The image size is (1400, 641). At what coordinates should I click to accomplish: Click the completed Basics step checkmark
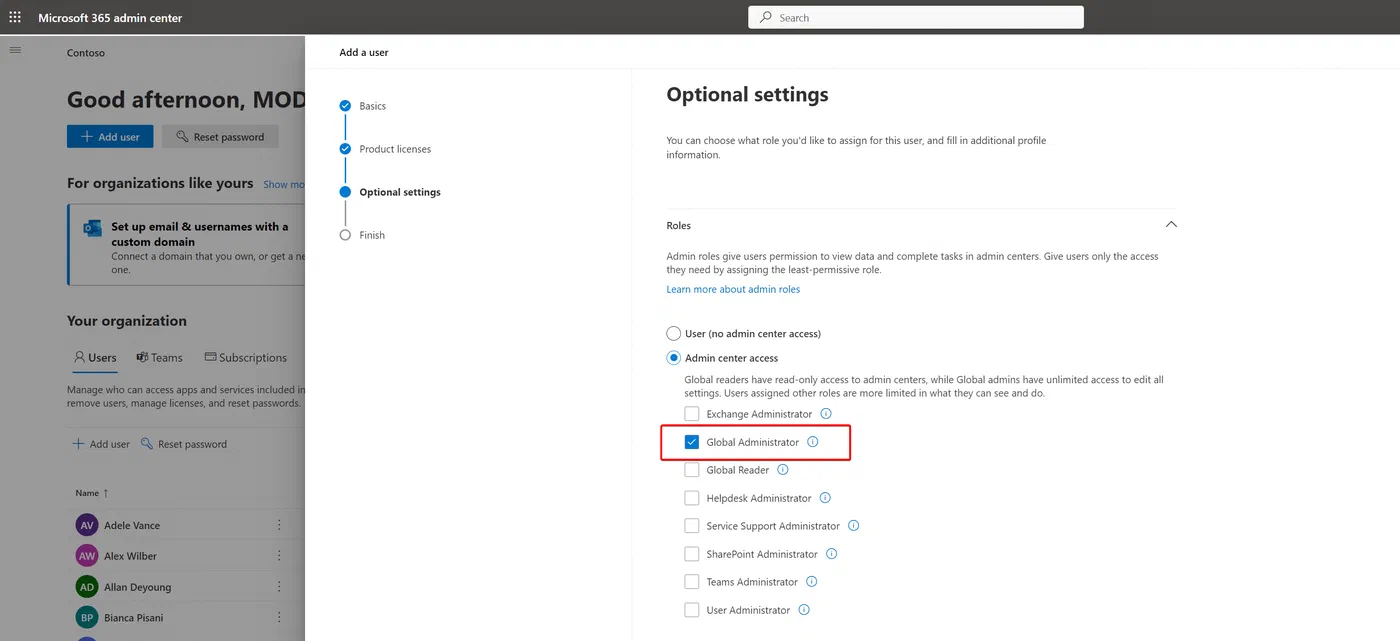pos(345,106)
